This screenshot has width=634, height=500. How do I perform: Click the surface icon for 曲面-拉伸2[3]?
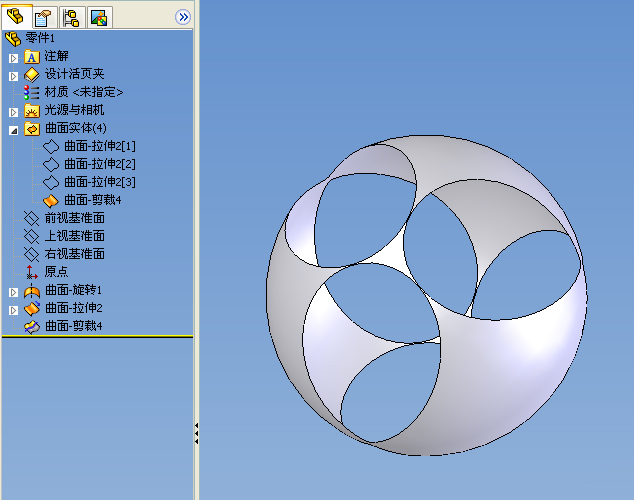pyautogui.click(x=51, y=182)
